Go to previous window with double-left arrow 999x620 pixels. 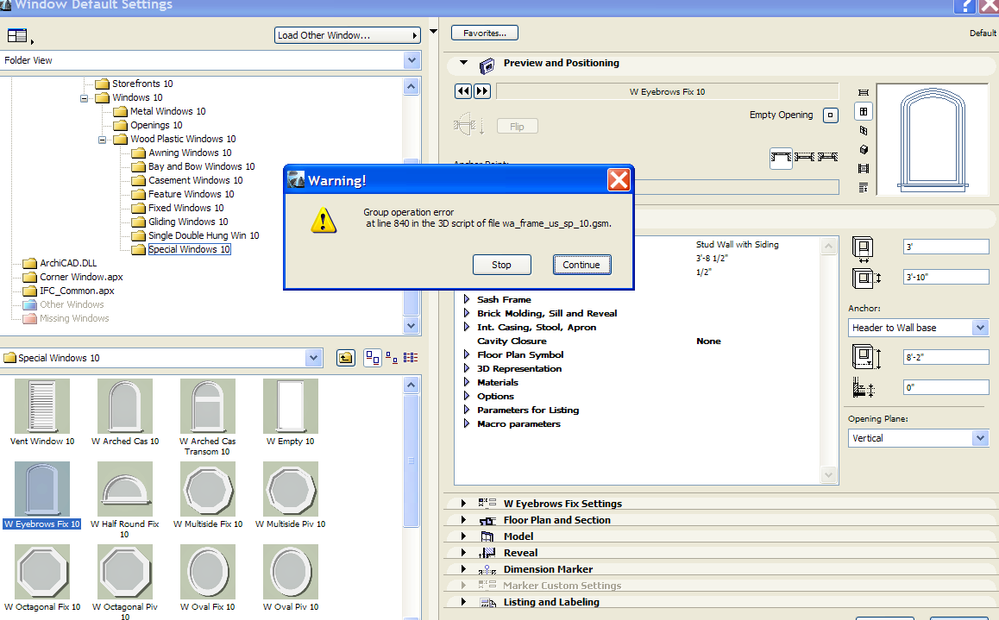point(463,91)
